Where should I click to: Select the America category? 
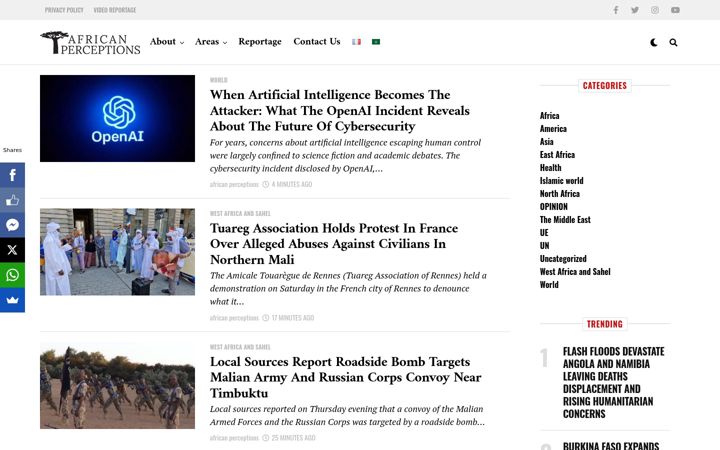(553, 129)
